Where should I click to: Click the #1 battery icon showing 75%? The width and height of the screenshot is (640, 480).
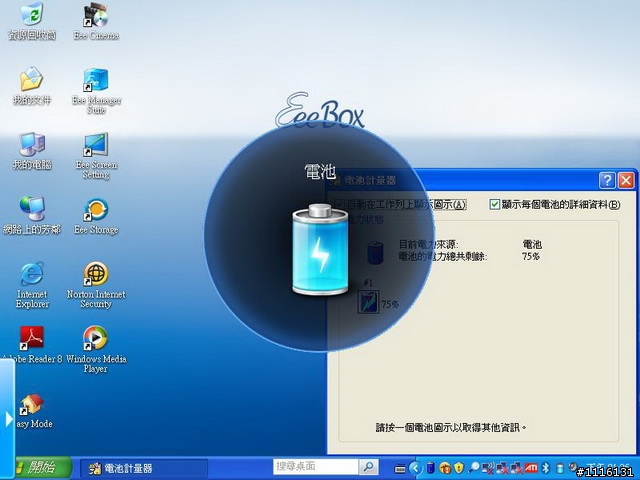369,302
